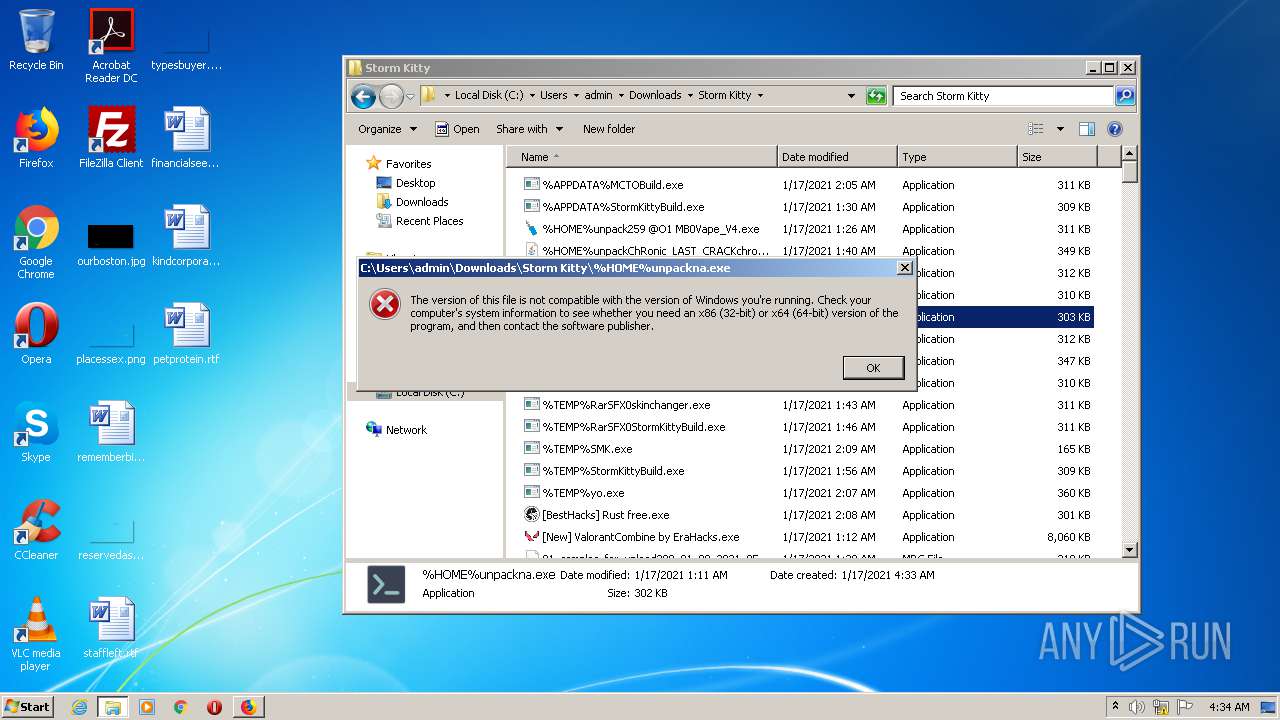Sort by Date modified column
The height and width of the screenshot is (720, 1280).
[x=836, y=157]
